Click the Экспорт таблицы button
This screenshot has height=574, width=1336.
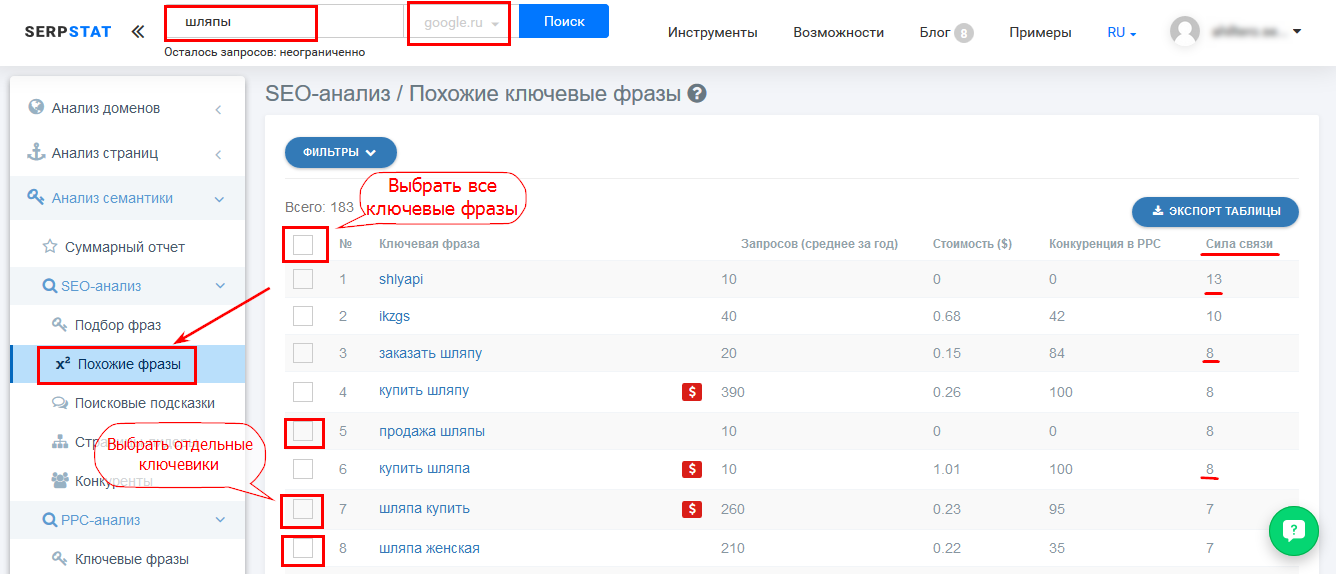(x=1214, y=211)
